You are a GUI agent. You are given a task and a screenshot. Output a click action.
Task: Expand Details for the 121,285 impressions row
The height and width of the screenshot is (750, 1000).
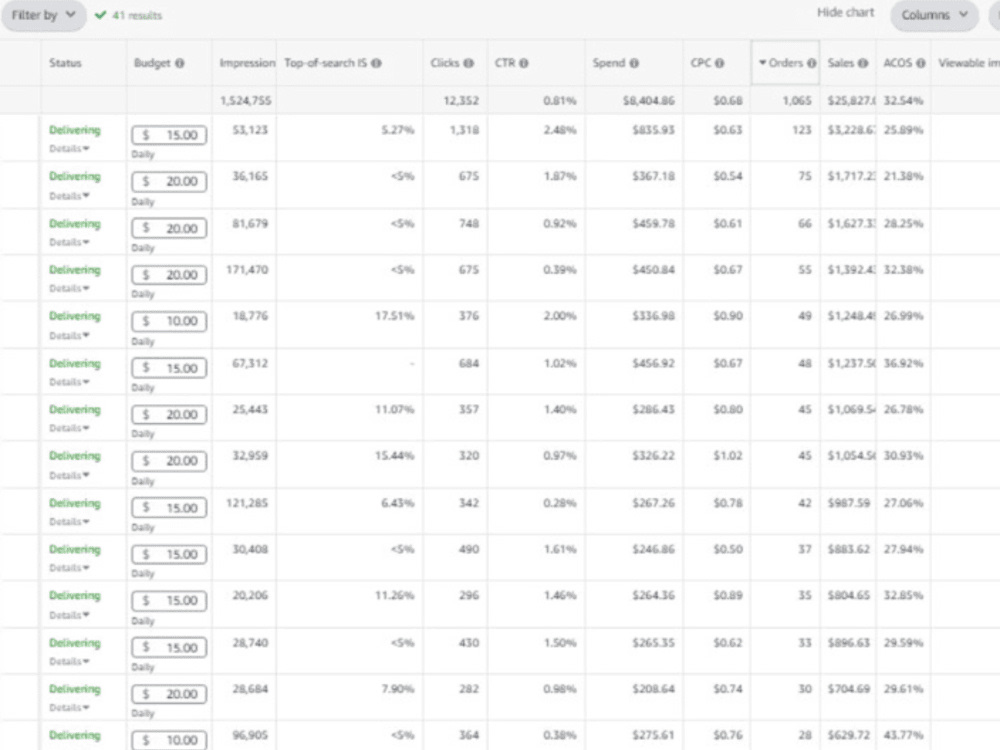(x=69, y=522)
